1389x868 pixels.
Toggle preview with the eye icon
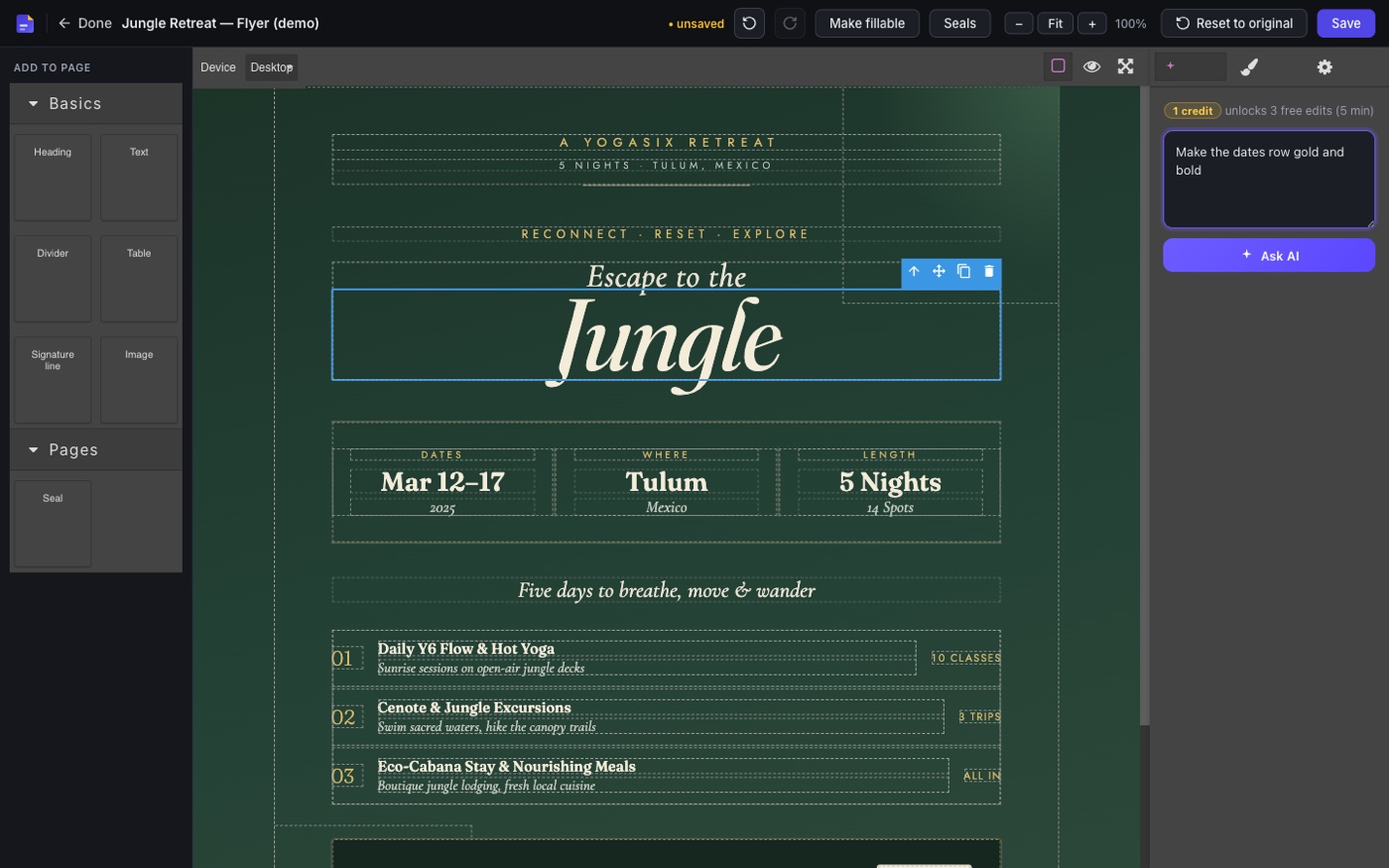[x=1091, y=66]
